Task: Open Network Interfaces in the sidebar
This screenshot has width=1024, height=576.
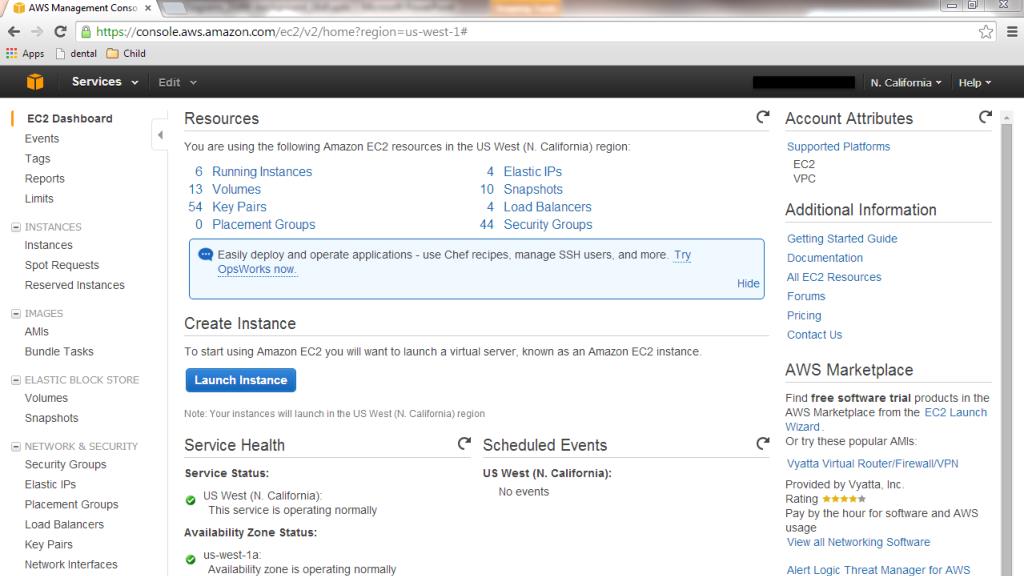Action: (x=71, y=564)
